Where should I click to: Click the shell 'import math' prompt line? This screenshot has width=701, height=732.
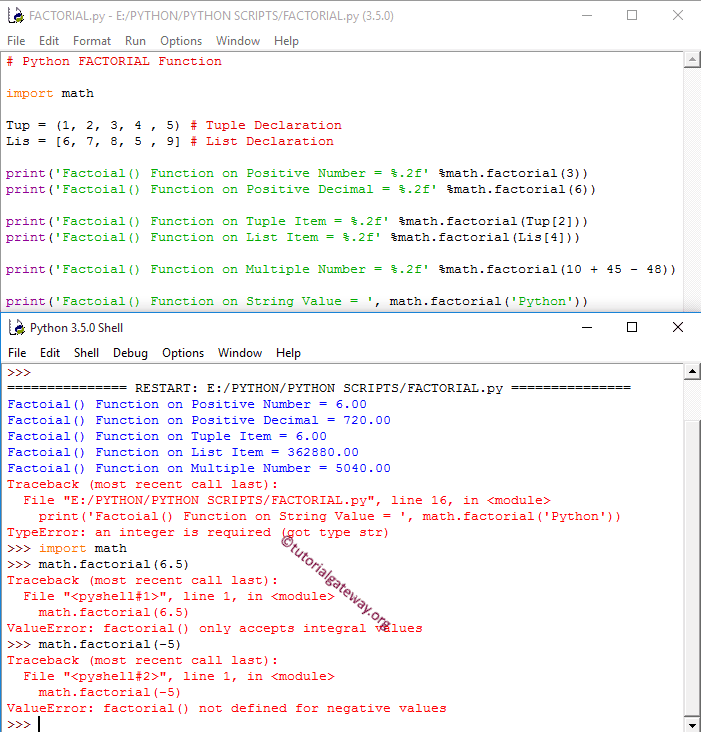pyautogui.click(x=67, y=548)
